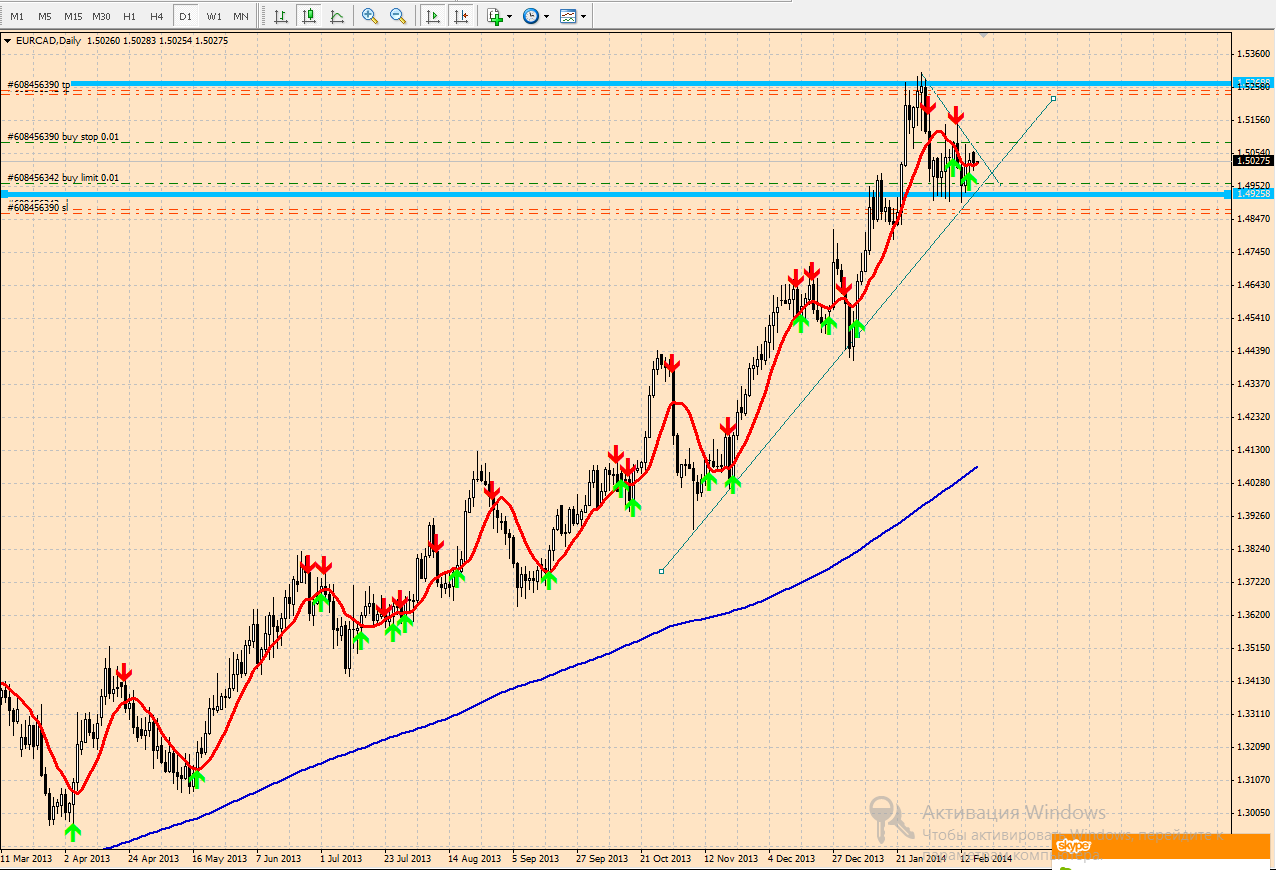Expand the indicators list dropdown arrow

click(x=510, y=17)
